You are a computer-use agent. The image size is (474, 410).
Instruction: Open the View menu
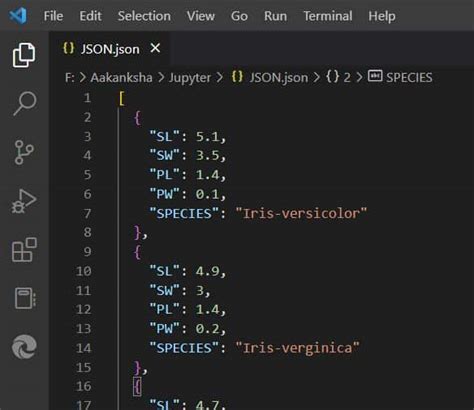click(201, 16)
